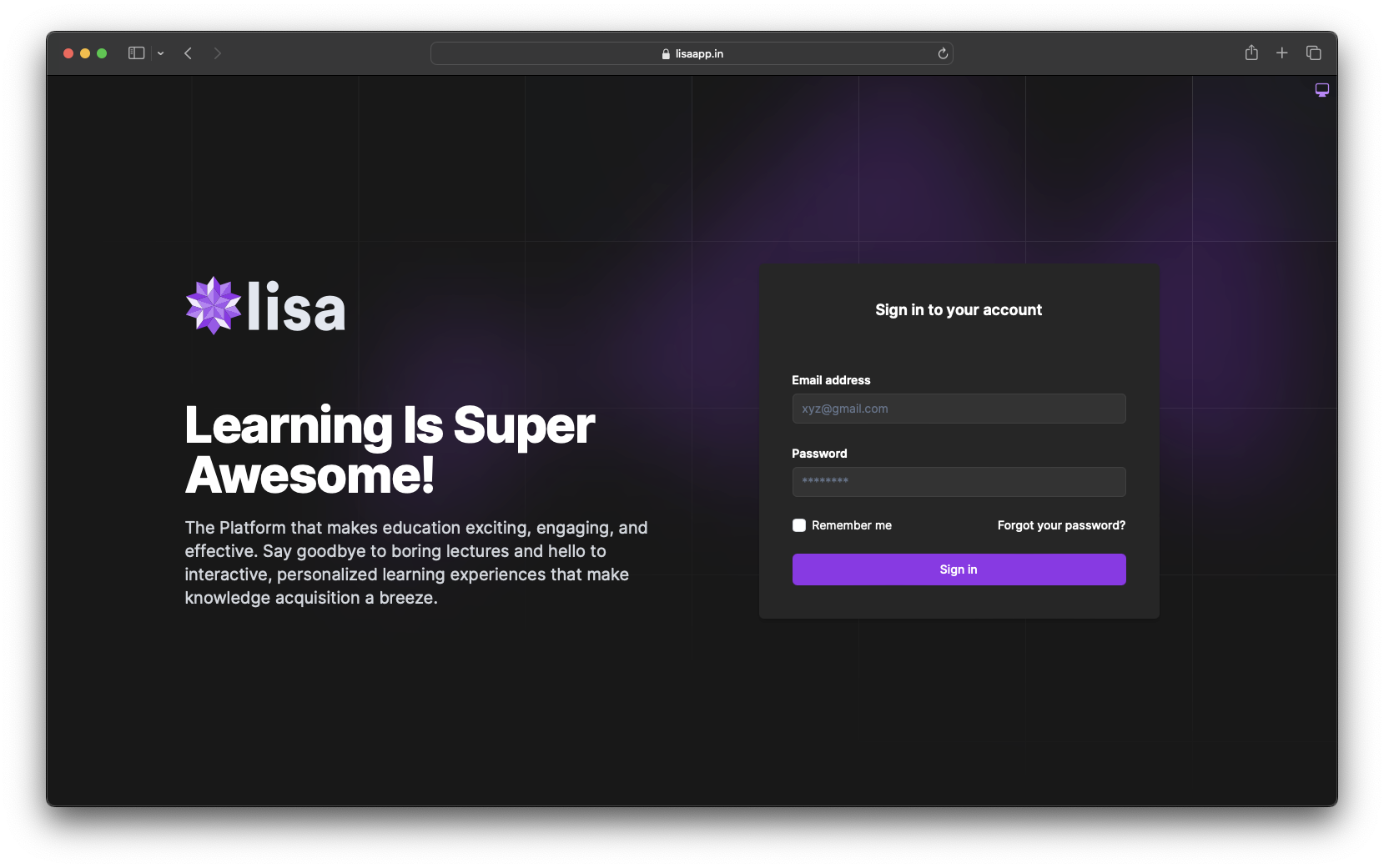Click the Safari sidebar toggle icon
This screenshot has height=868, width=1384.
pos(137,53)
